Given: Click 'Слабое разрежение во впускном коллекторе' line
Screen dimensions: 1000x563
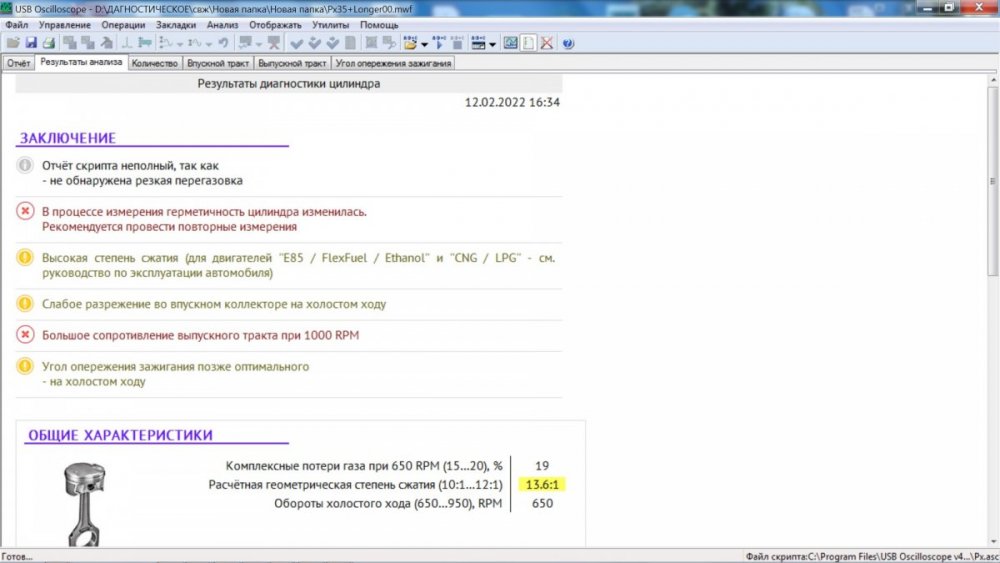Looking at the screenshot, I should coord(214,304).
